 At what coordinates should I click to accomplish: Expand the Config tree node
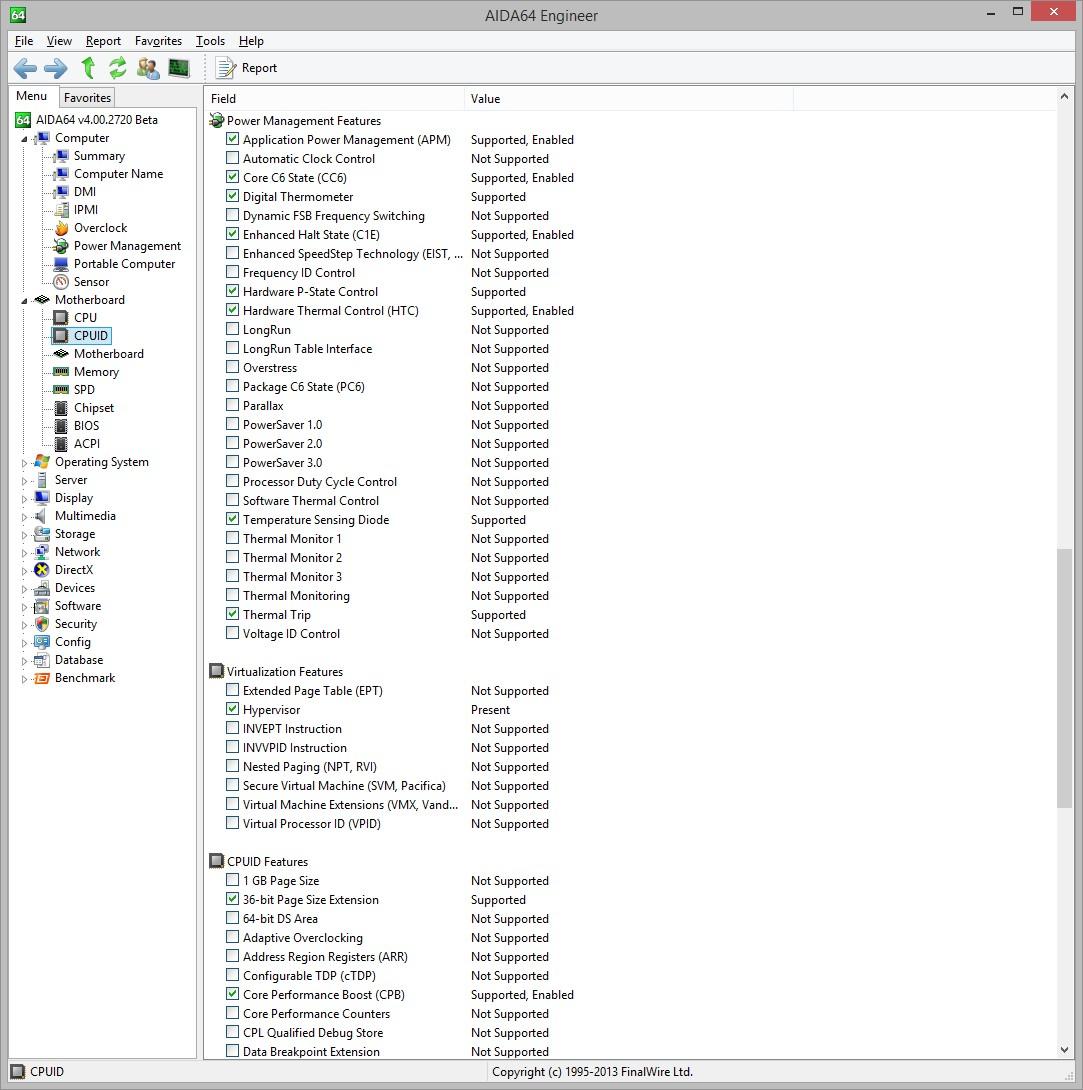pos(24,643)
